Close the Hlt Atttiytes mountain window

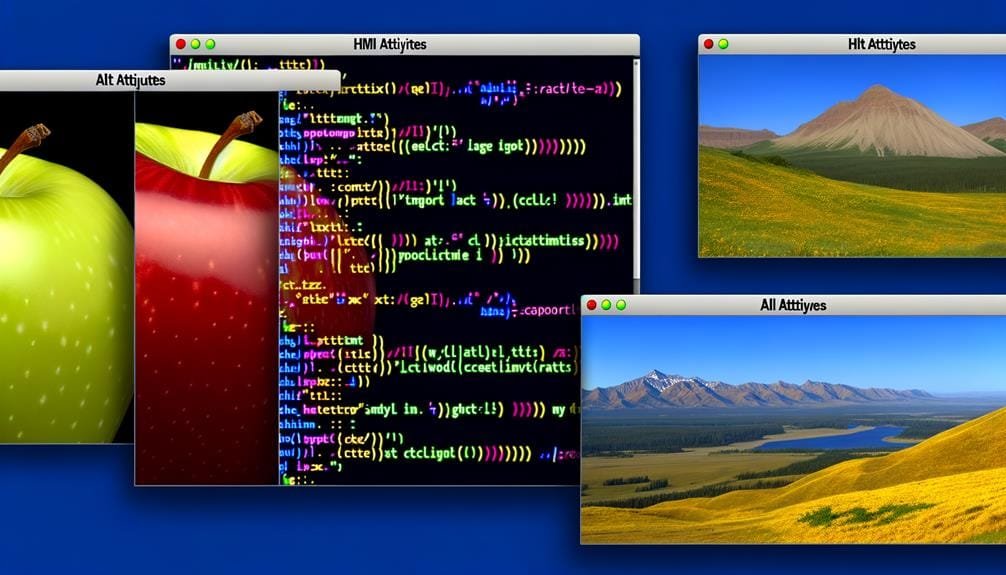tap(708, 44)
